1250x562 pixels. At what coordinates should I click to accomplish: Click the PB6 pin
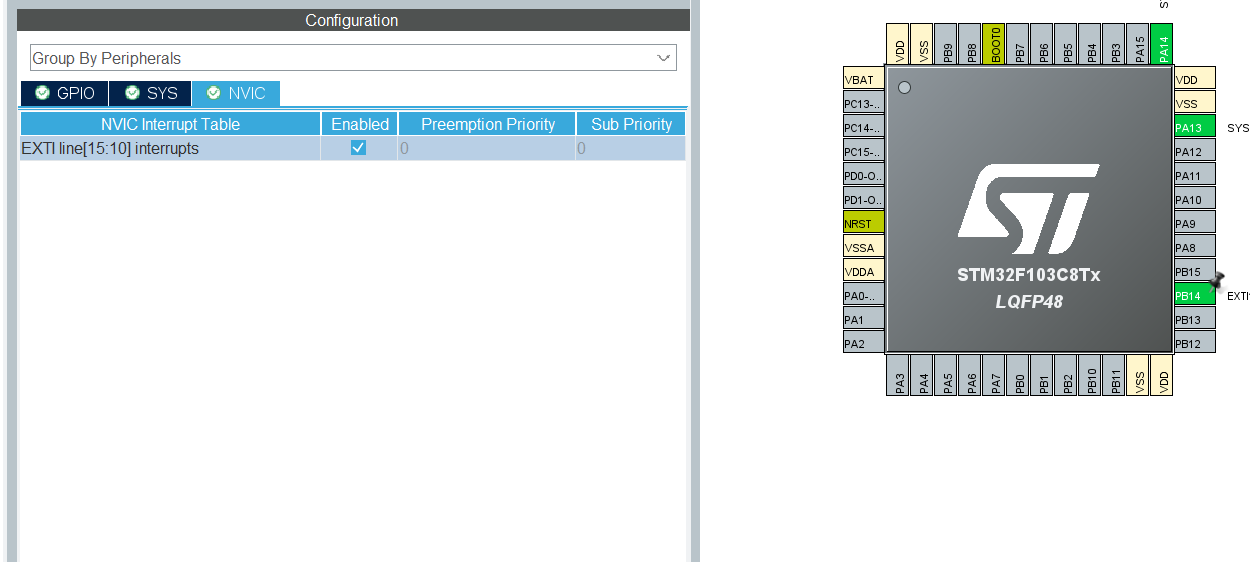pyautogui.click(x=1041, y=44)
